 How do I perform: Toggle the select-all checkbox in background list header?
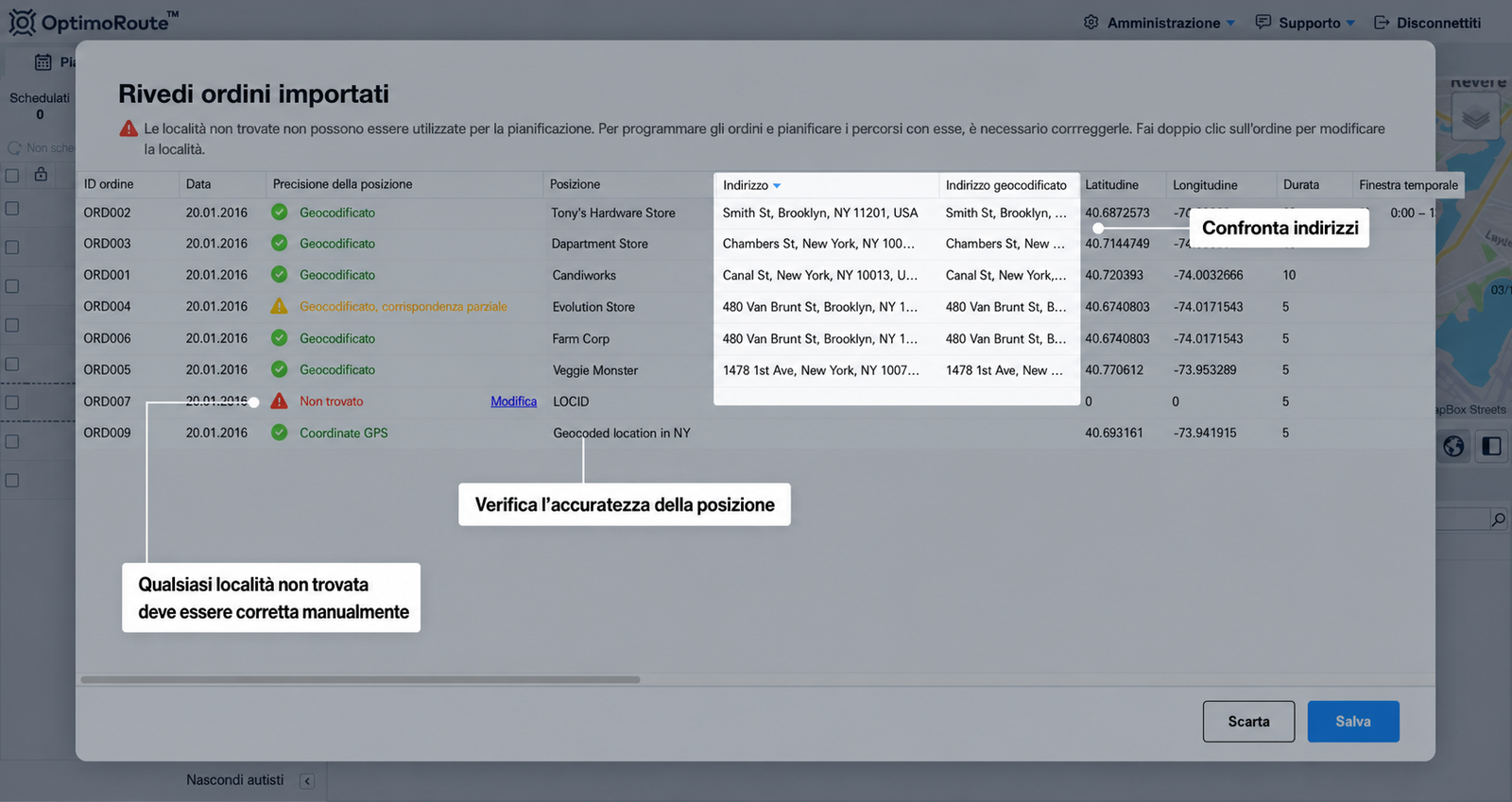pos(12,176)
